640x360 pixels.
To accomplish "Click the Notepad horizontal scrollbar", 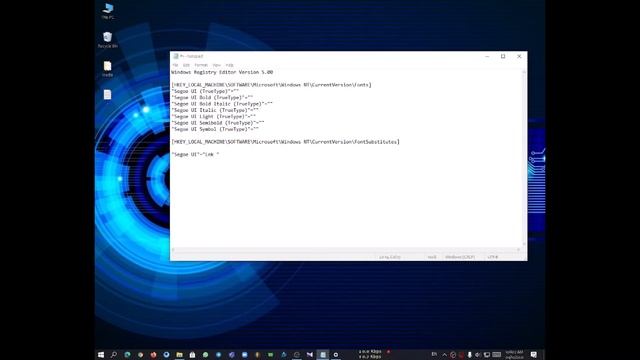I will (x=346, y=249).
